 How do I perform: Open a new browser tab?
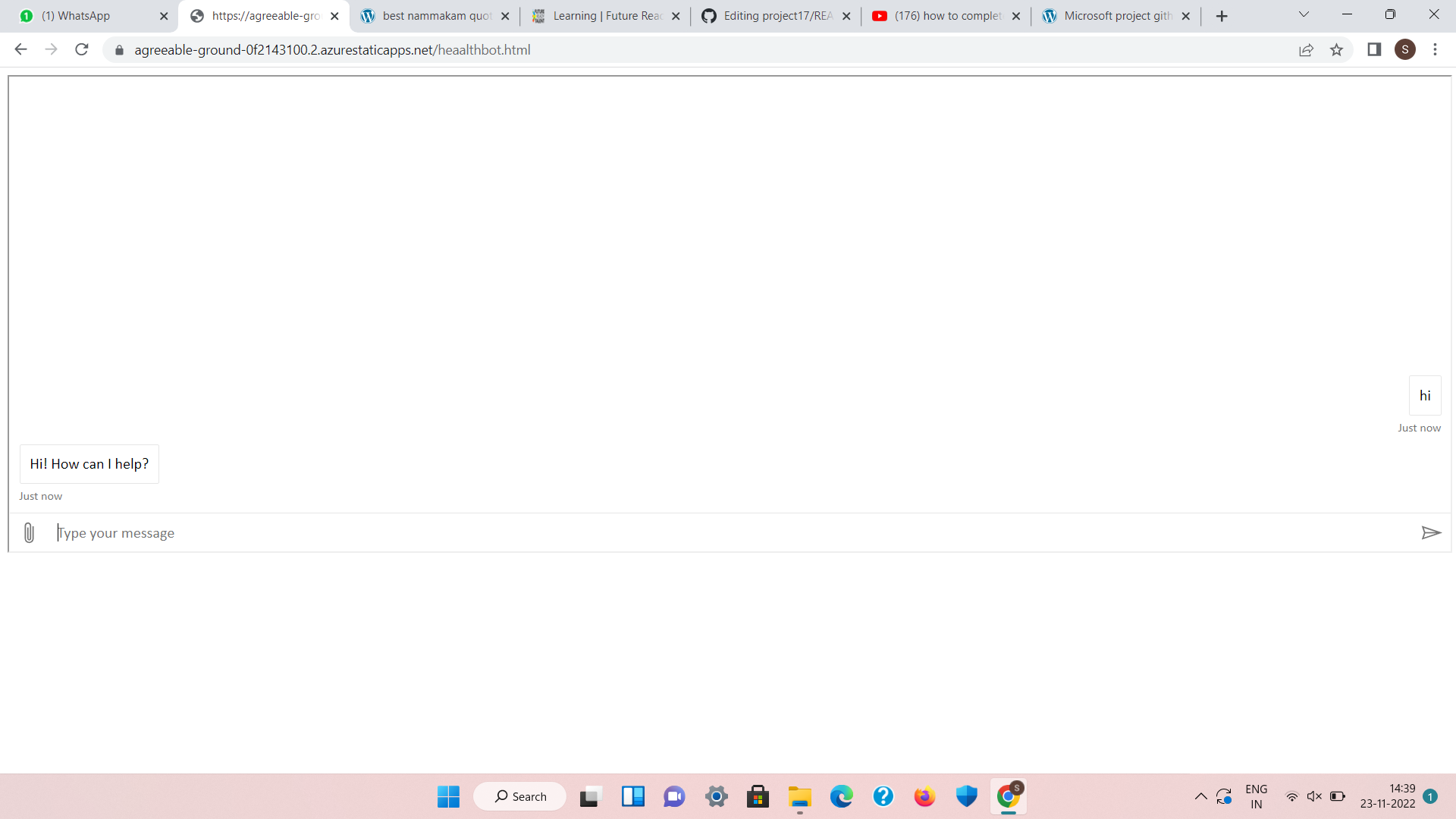tap(1221, 15)
